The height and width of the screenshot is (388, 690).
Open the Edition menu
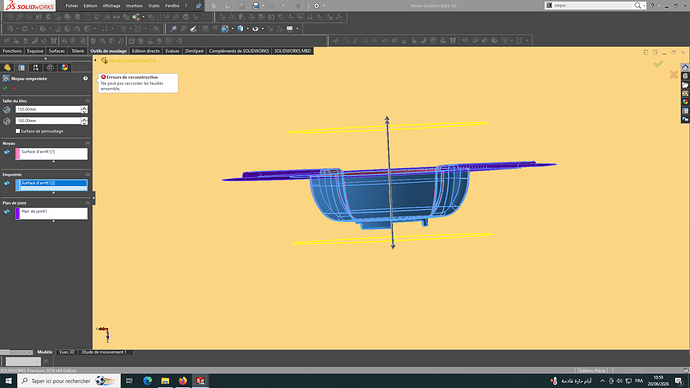pos(90,6)
